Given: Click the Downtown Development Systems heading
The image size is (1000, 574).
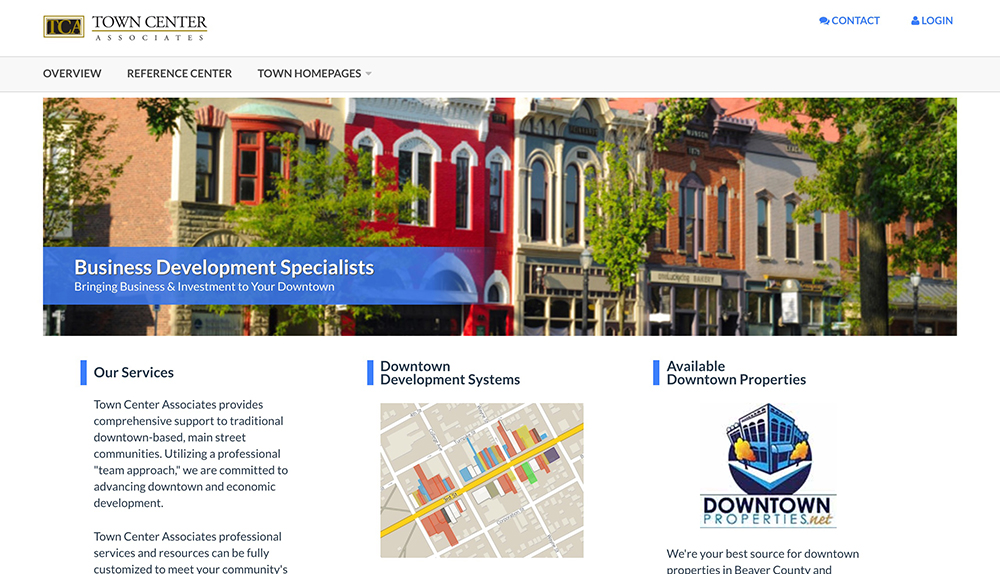Looking at the screenshot, I should tap(450, 373).
